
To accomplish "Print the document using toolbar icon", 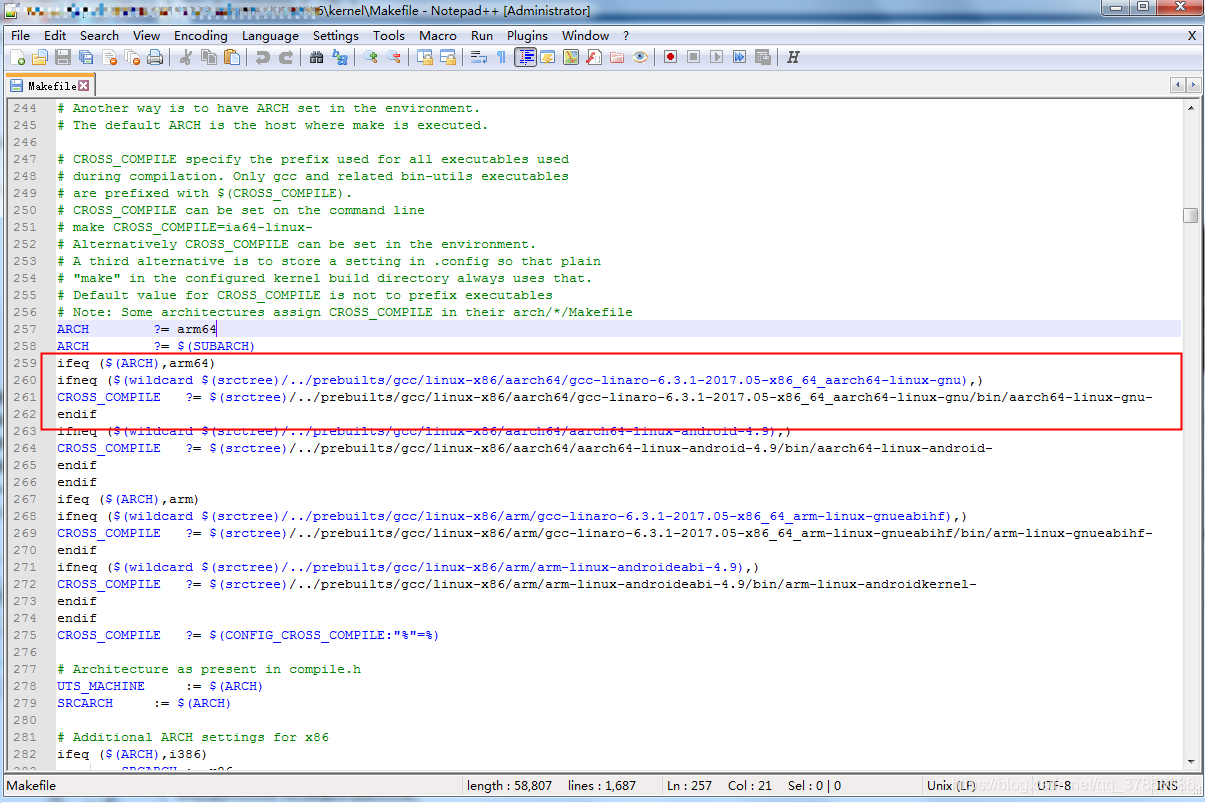I will point(155,57).
